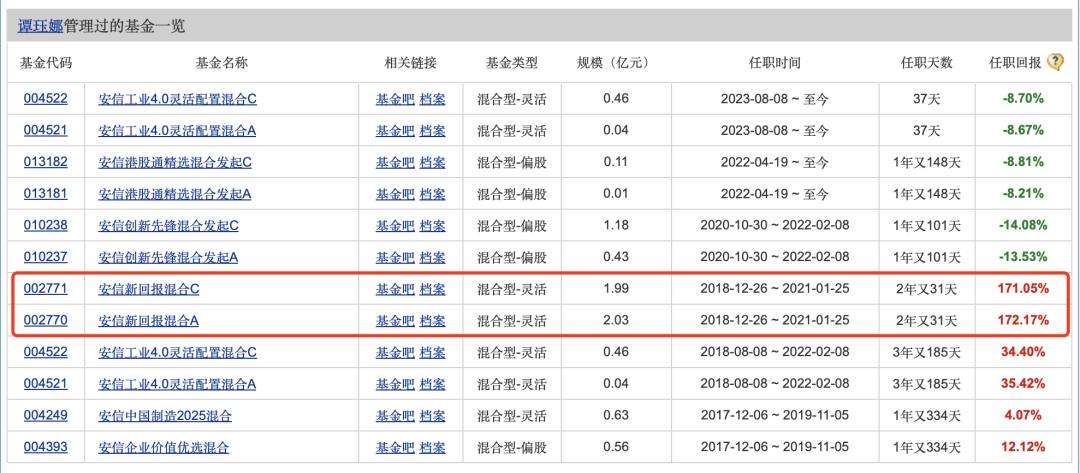The image size is (1080, 473).
Task: Open fund code 013182
Action: [45, 162]
